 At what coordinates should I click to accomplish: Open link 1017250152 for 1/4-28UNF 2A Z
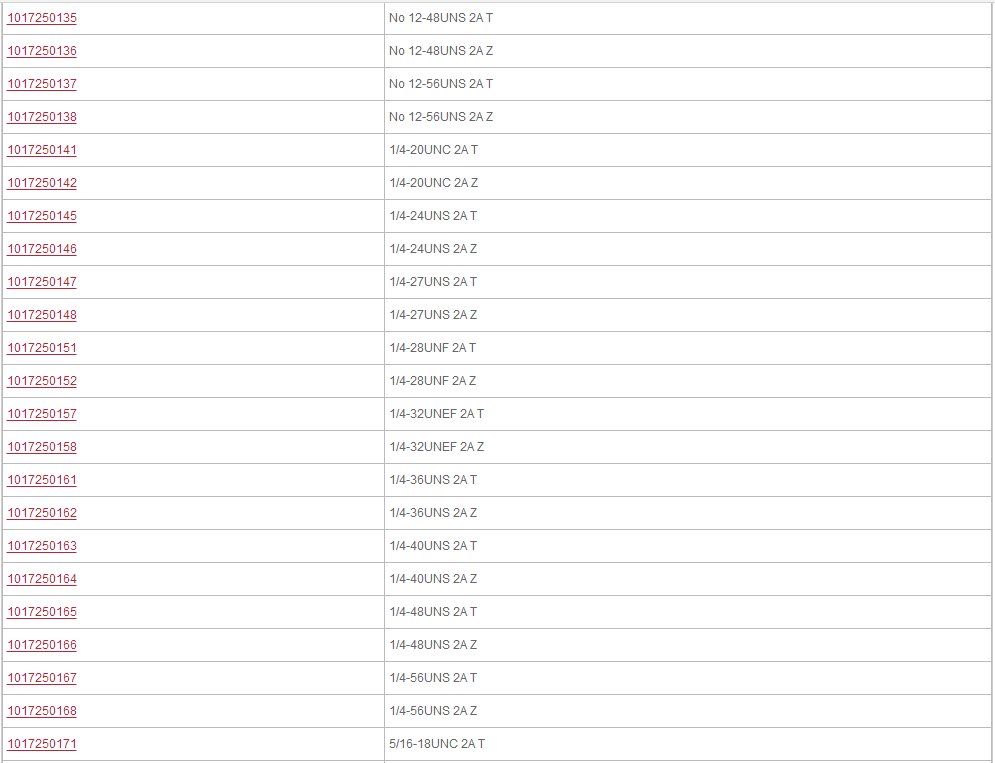[x=42, y=381]
